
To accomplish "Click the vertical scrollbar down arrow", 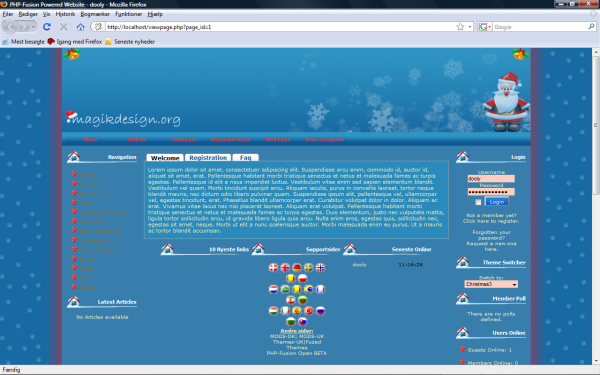I will (x=596, y=360).
